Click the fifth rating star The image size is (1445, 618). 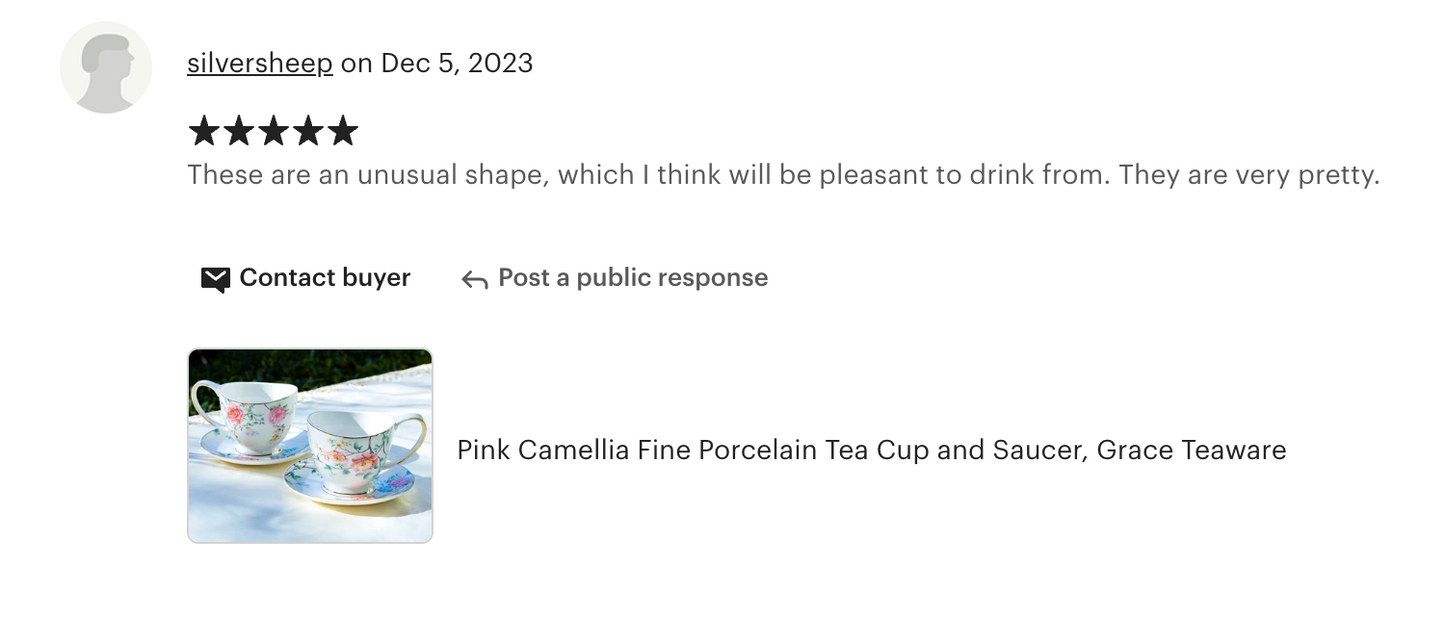tap(342, 131)
